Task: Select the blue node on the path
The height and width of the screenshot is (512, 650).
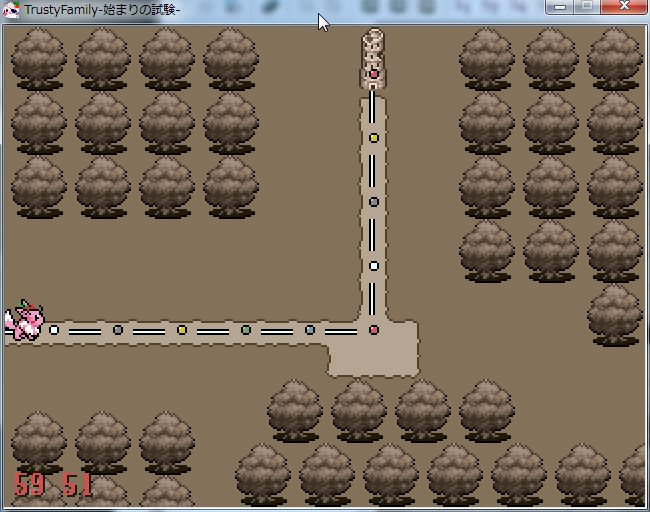Action: click(x=310, y=330)
